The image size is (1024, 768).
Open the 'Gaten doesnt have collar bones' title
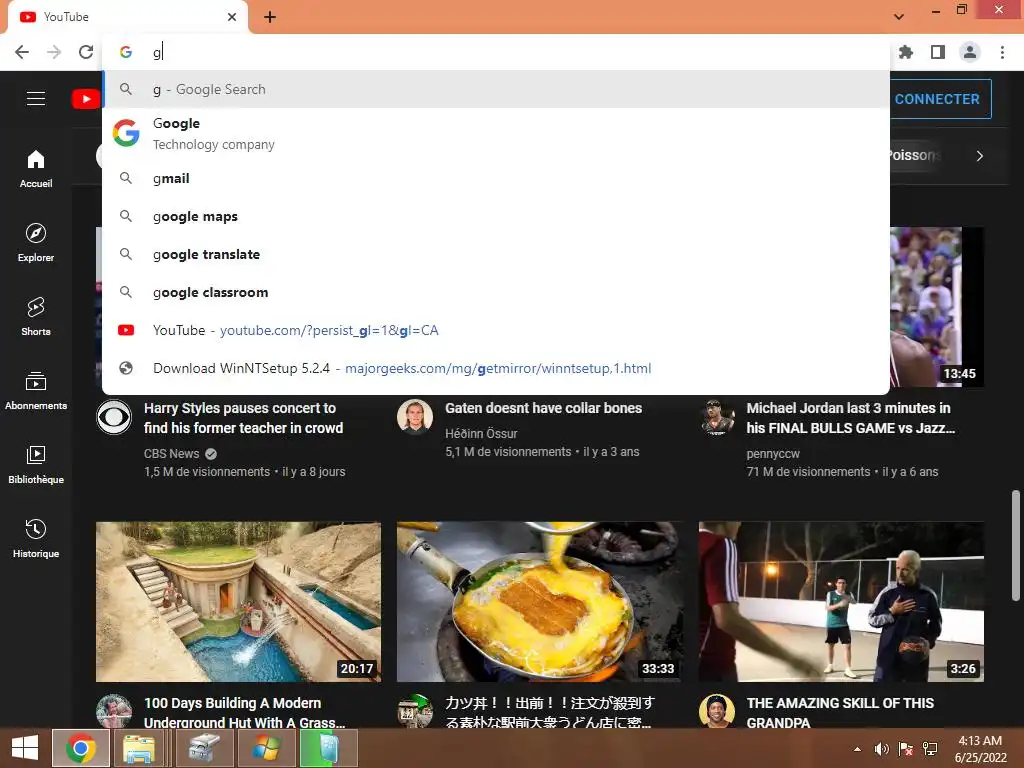tap(543, 408)
